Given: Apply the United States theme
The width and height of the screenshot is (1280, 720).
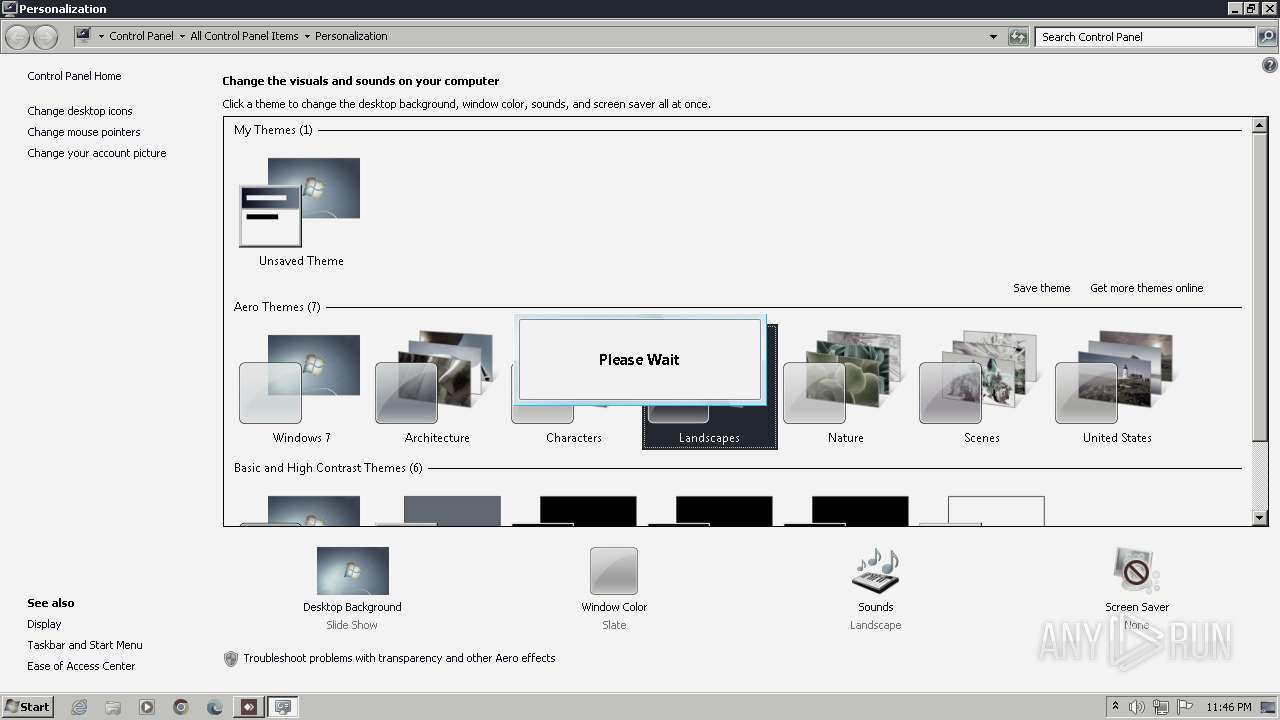Looking at the screenshot, I should (1116, 379).
